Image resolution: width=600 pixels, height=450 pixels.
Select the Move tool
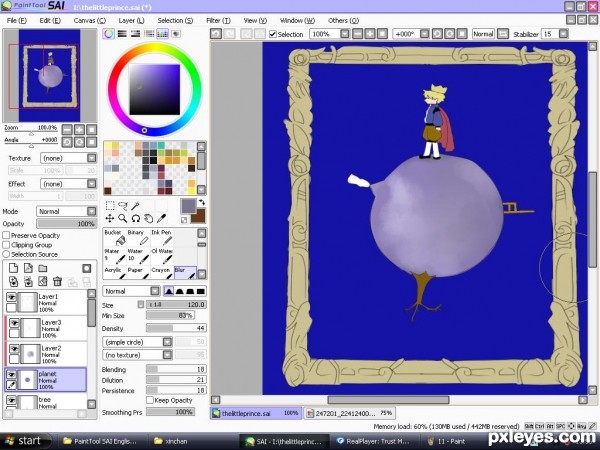tap(110, 218)
